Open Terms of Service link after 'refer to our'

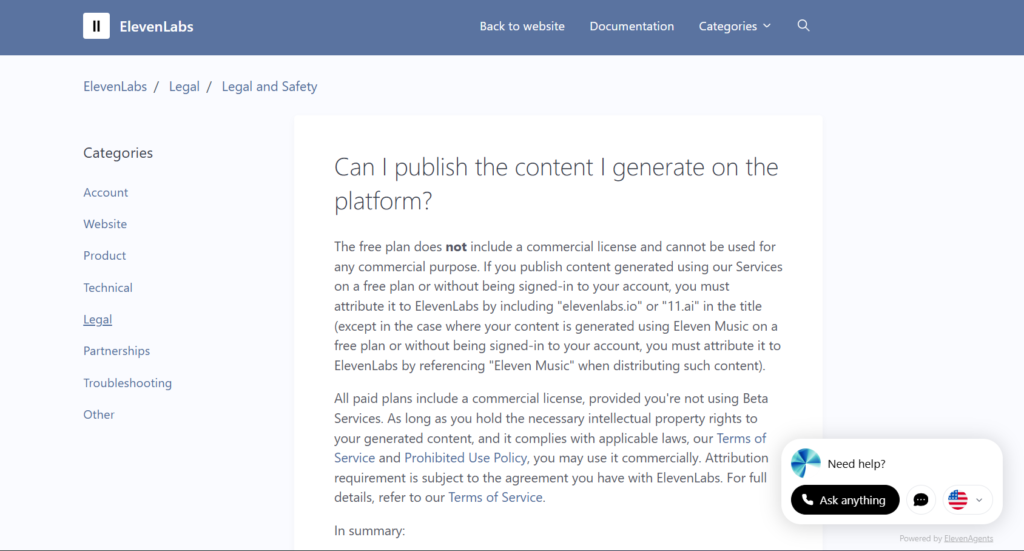496,497
